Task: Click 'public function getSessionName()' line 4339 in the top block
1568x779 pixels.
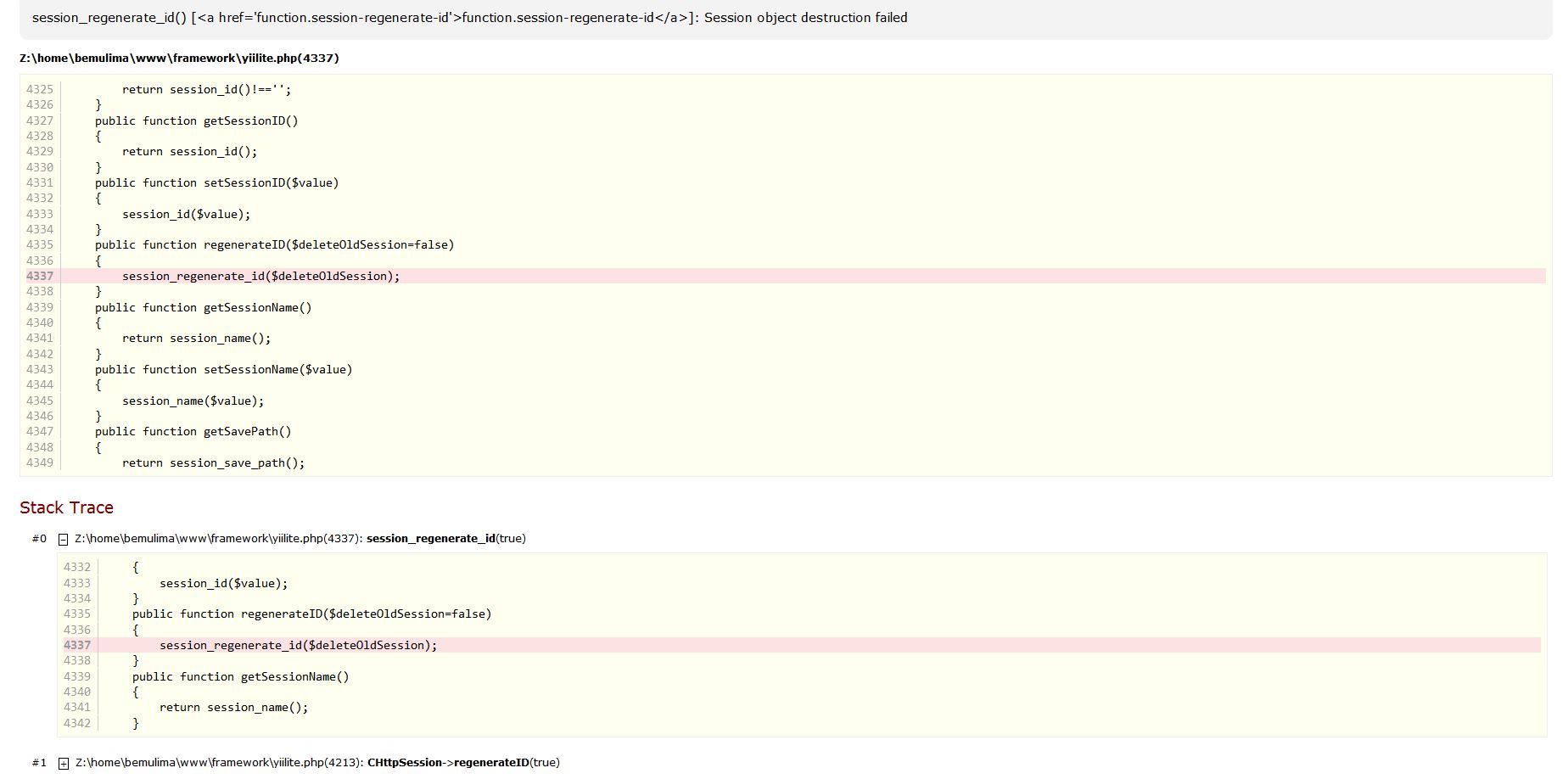Action: pyautogui.click(x=204, y=307)
